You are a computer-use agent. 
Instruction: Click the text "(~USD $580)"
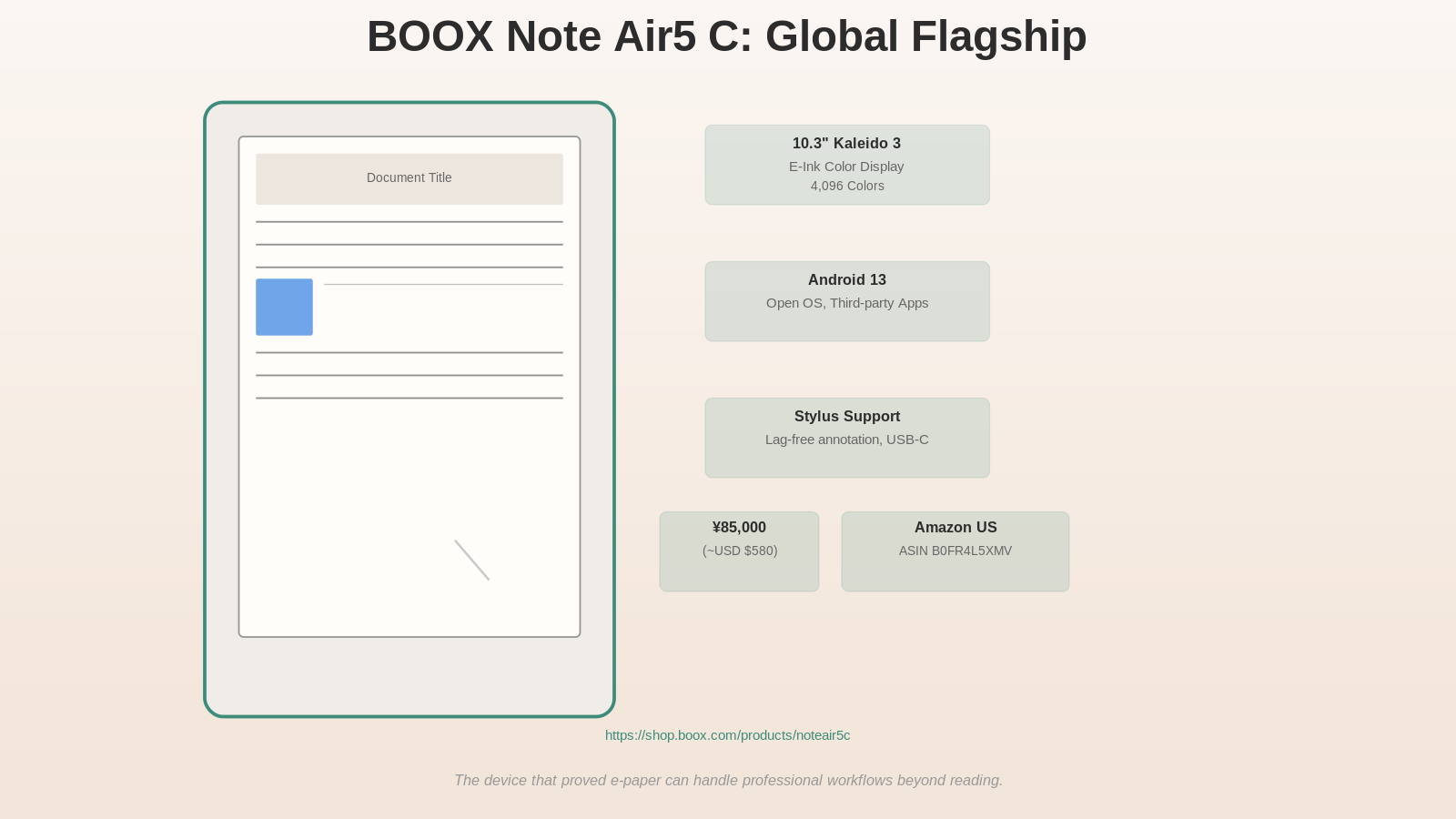tap(740, 551)
